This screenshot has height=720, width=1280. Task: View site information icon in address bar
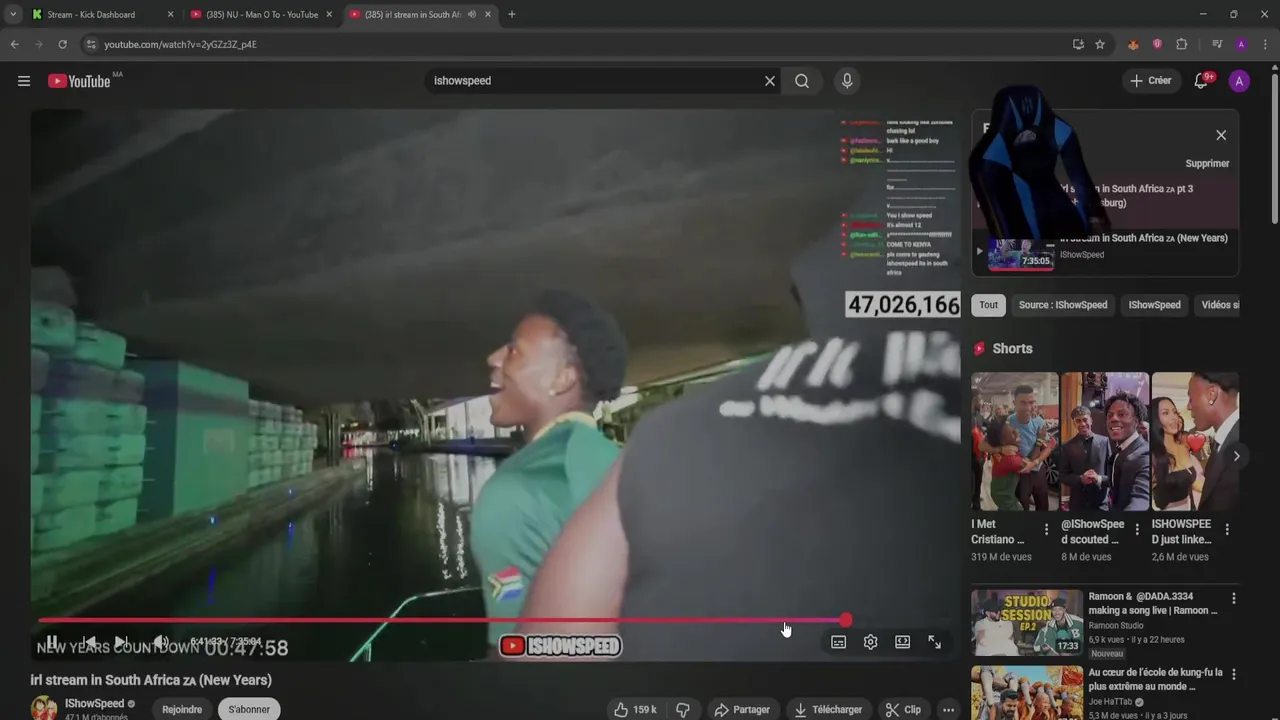point(91,44)
